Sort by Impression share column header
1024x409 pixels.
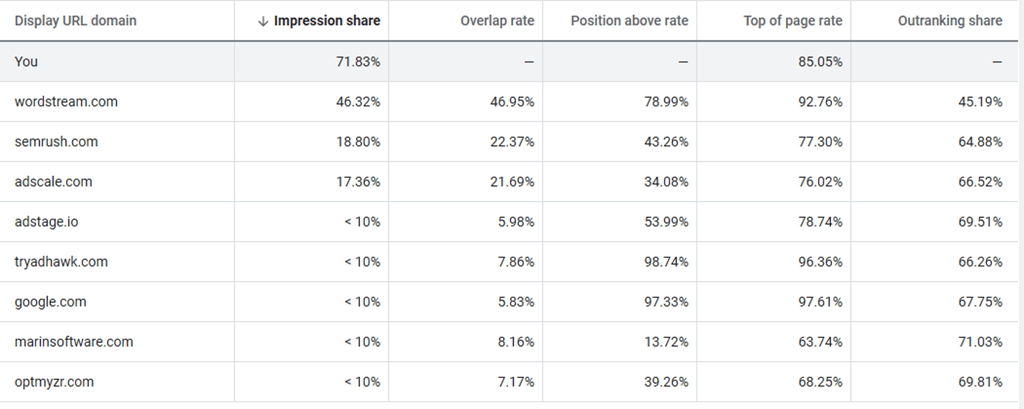pyautogui.click(x=327, y=21)
